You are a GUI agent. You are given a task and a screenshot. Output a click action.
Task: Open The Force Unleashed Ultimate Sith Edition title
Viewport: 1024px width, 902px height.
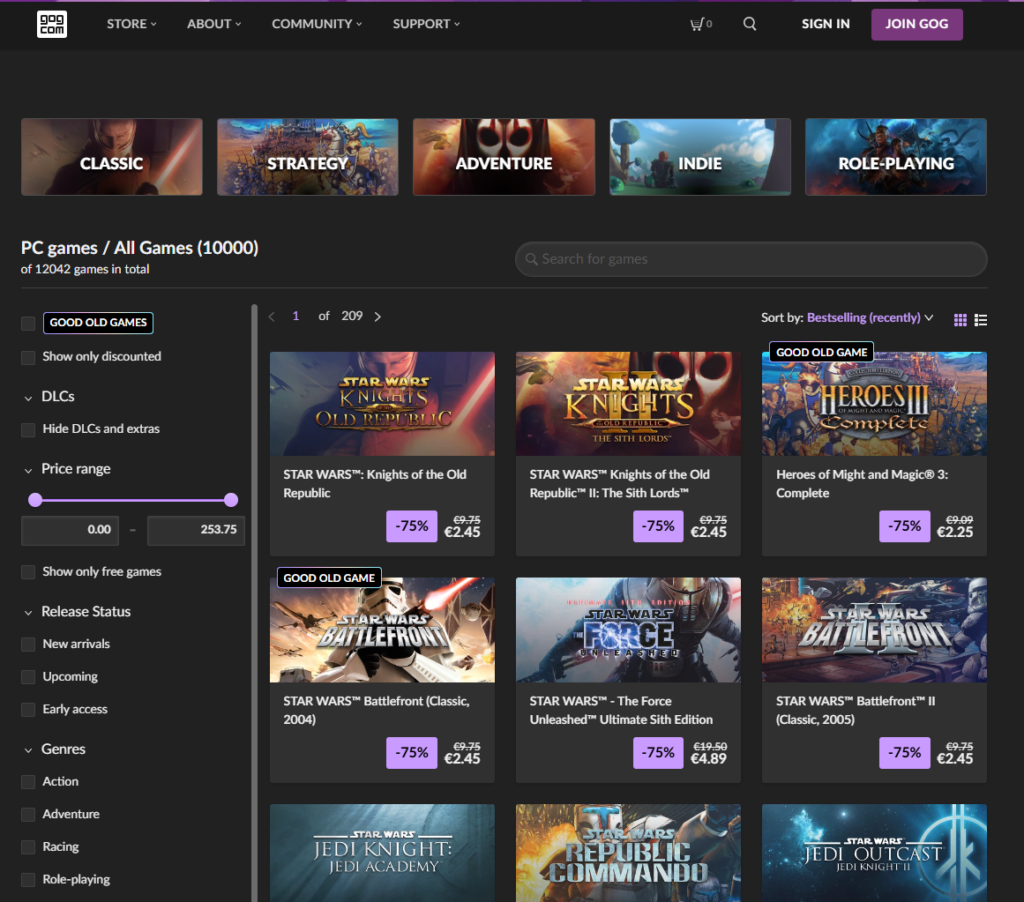click(620, 710)
